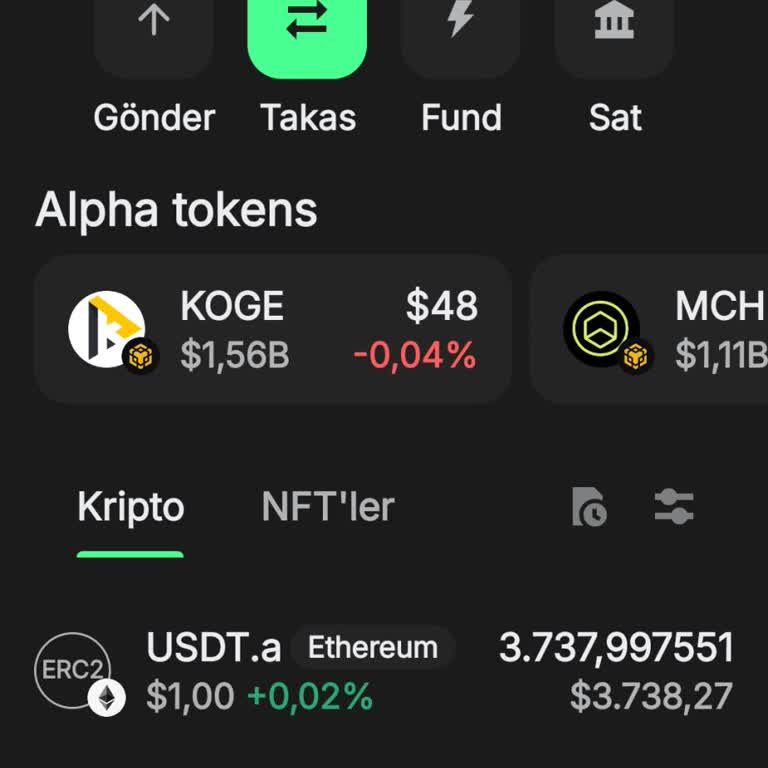Image resolution: width=768 pixels, height=768 pixels.
Task: Tap the USDT.a ERC20 token icon
Action: (x=74, y=671)
